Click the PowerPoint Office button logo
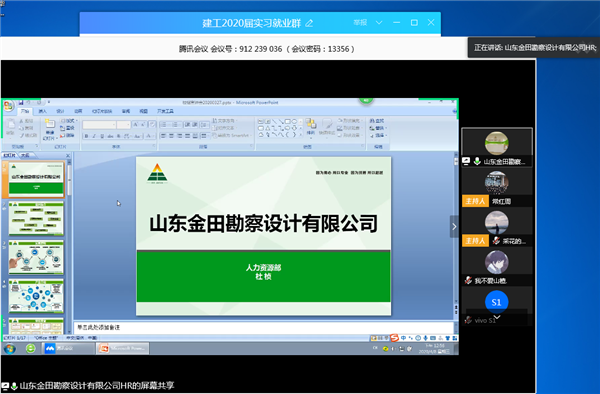Viewport: 600px width, 394px height. pos(8,106)
